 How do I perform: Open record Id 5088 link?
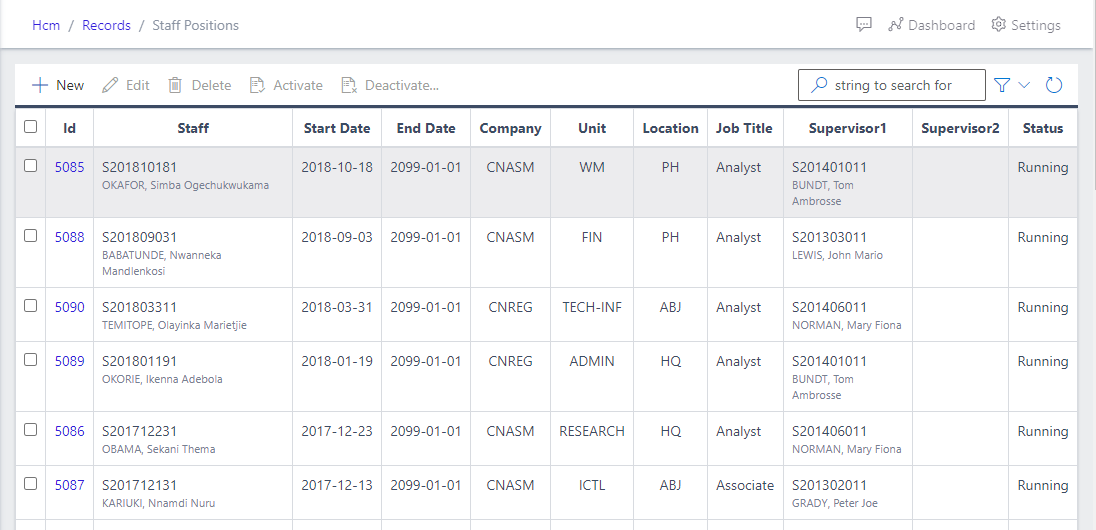pyautogui.click(x=70, y=237)
